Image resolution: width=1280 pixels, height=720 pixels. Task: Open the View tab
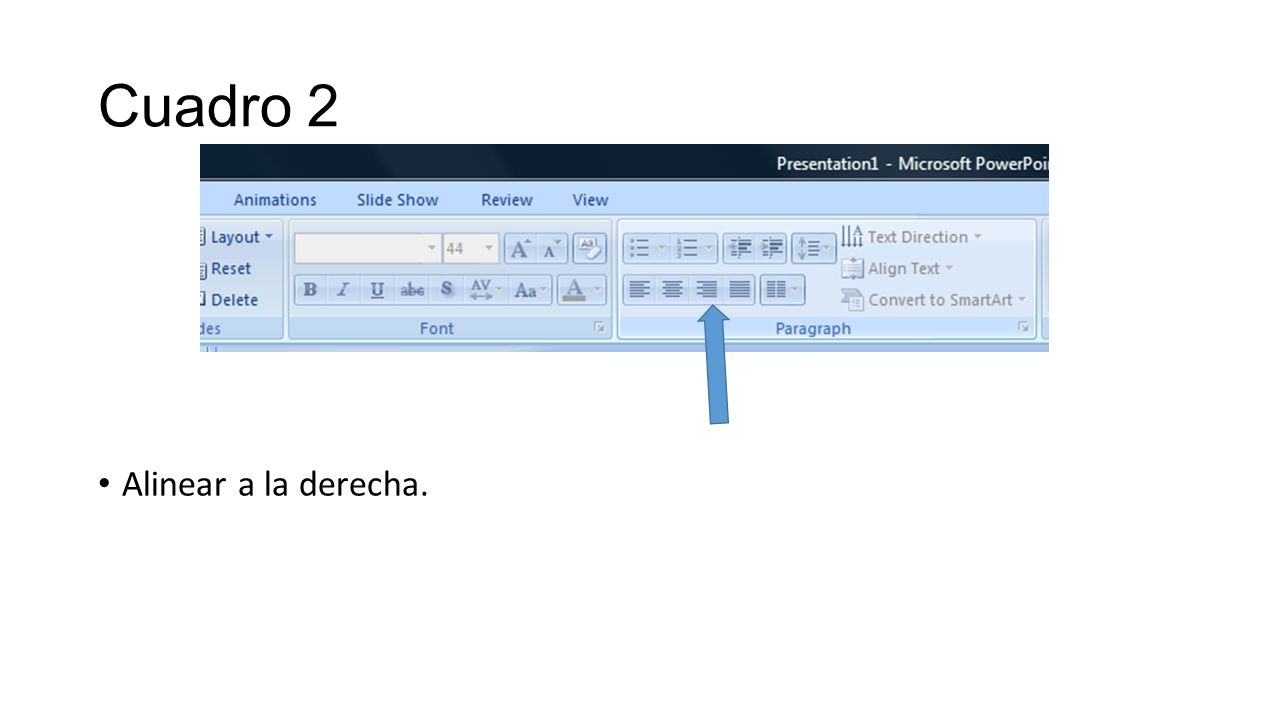pos(590,200)
